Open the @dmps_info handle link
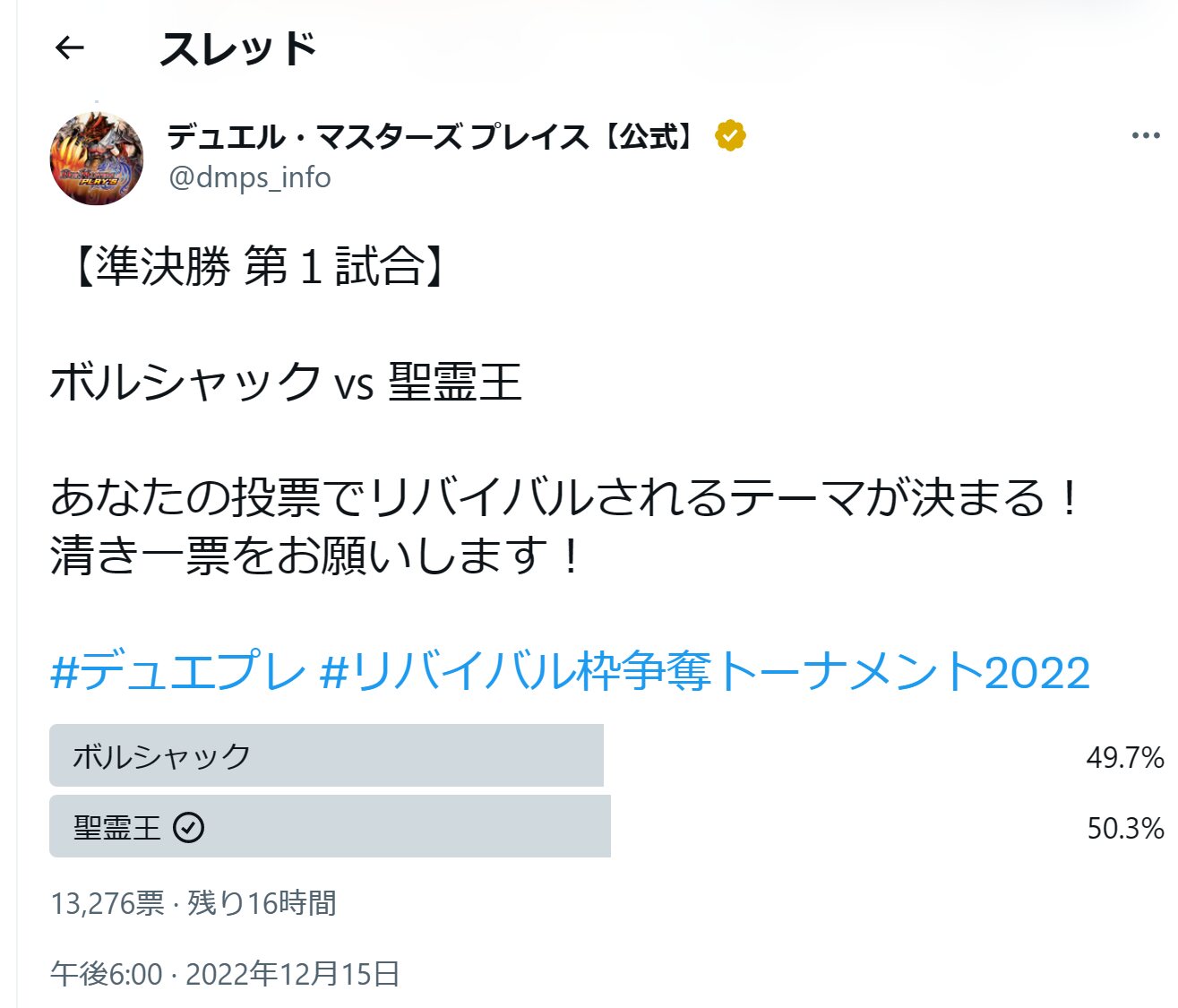 tap(250, 177)
